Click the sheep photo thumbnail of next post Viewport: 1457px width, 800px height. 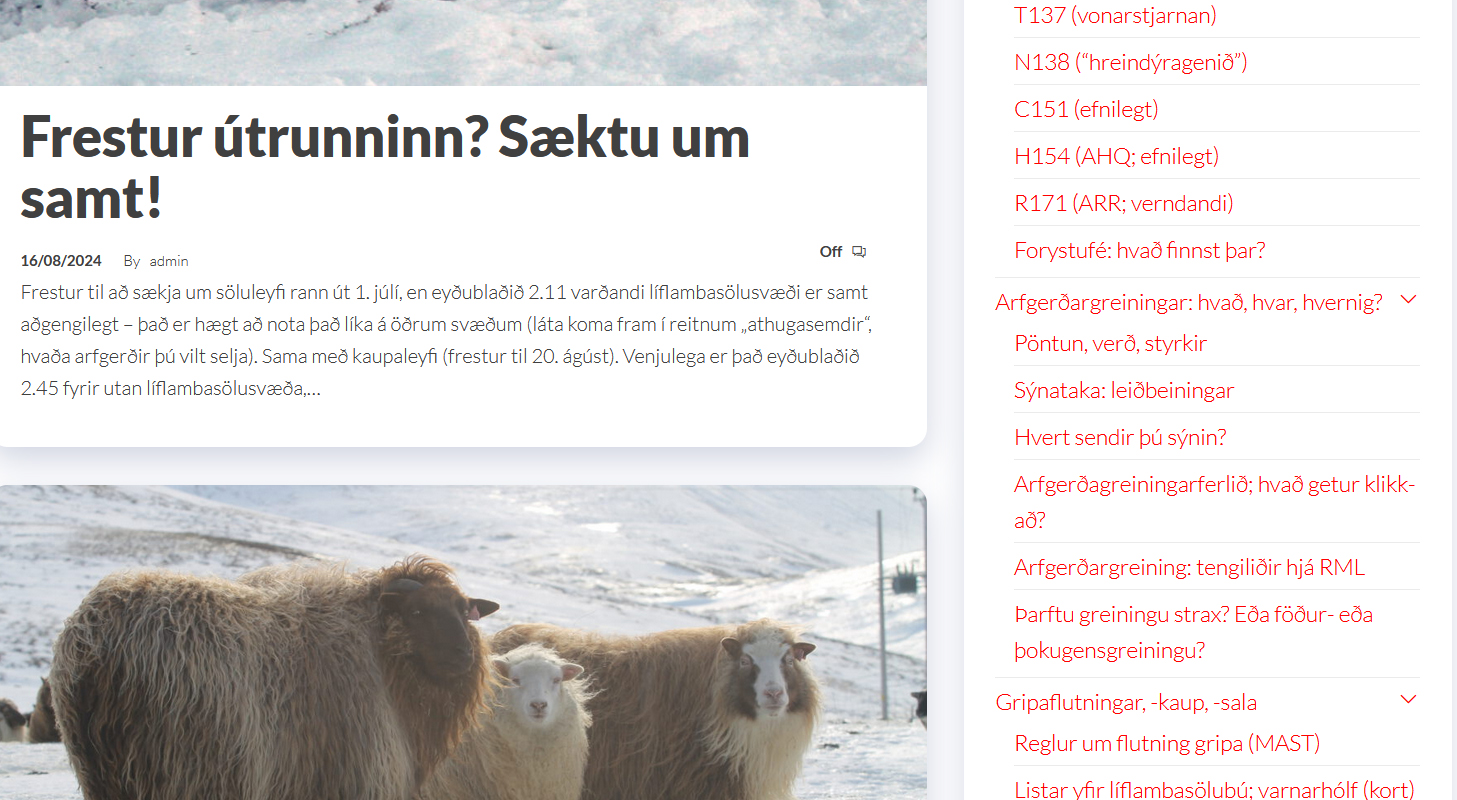[463, 642]
